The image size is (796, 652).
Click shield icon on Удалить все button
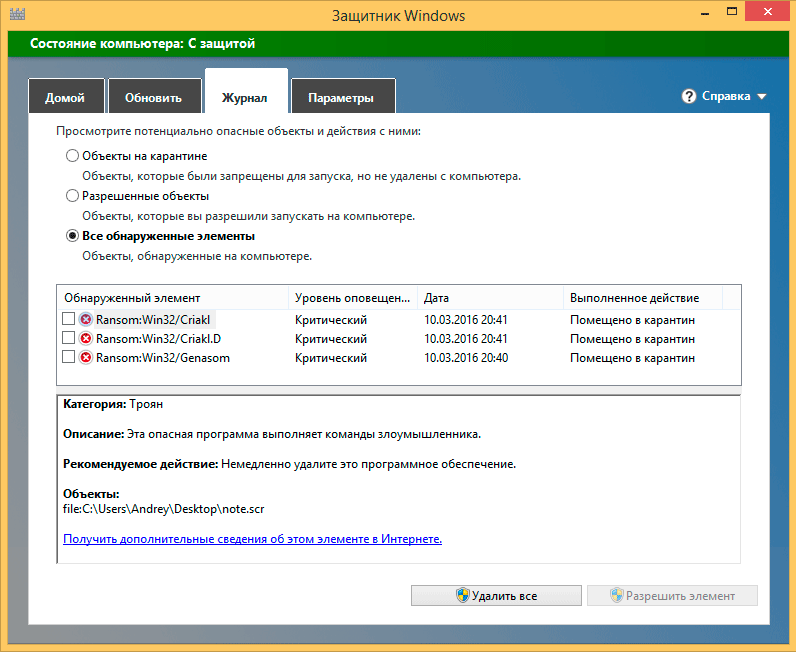point(463,596)
